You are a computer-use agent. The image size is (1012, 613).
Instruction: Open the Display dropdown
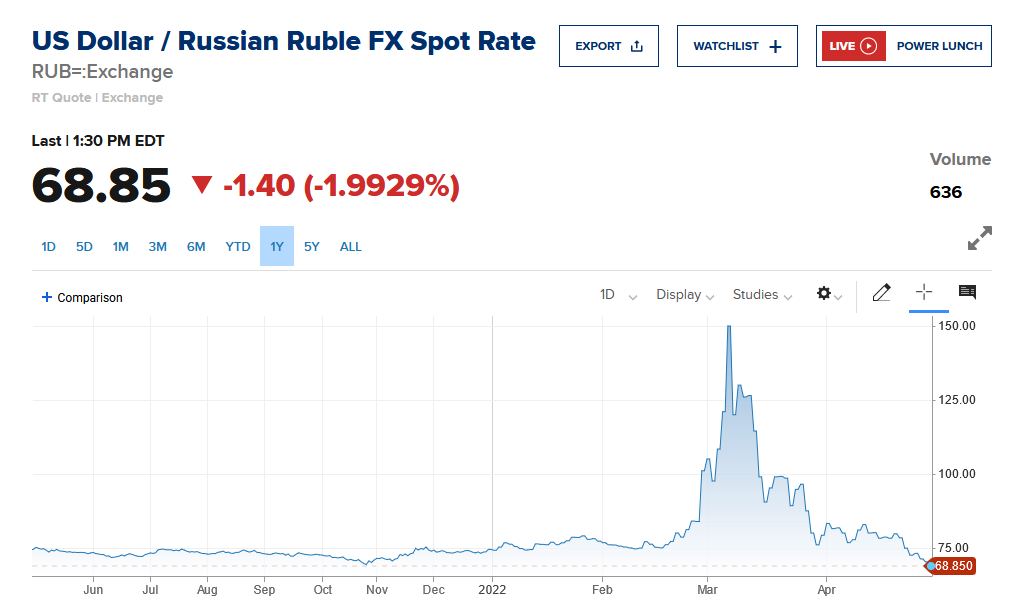tap(685, 295)
